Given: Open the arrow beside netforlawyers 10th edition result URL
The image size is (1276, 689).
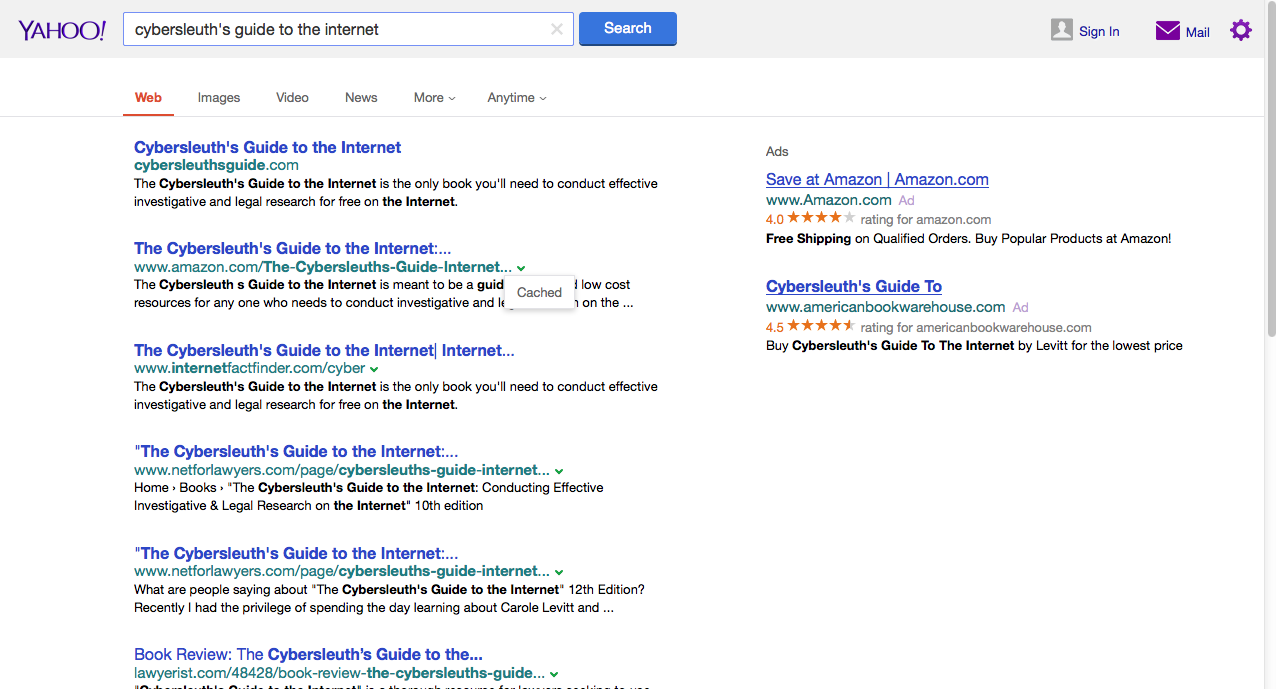Looking at the screenshot, I should pyautogui.click(x=559, y=471).
